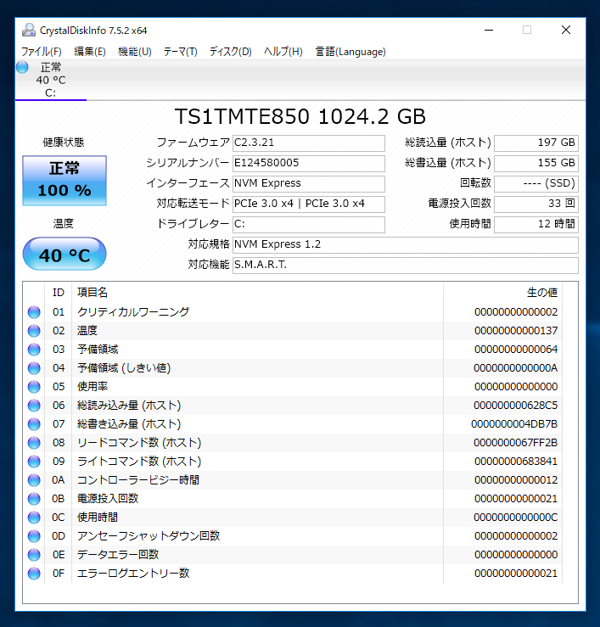This screenshot has height=627, width=600.
Task: Click the blue status orb for drive C:
Action: pos(22,67)
